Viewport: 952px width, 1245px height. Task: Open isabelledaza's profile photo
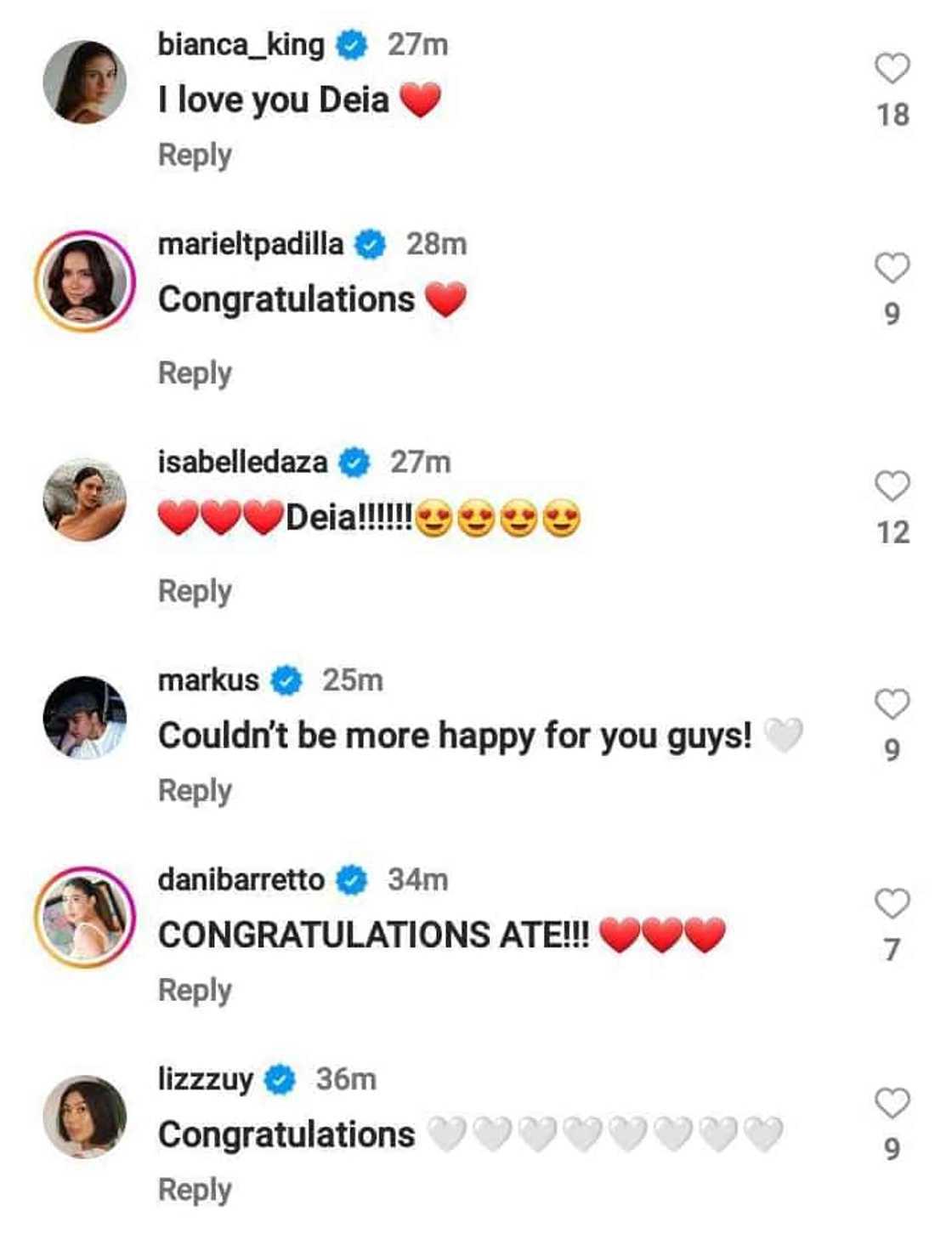tap(84, 499)
